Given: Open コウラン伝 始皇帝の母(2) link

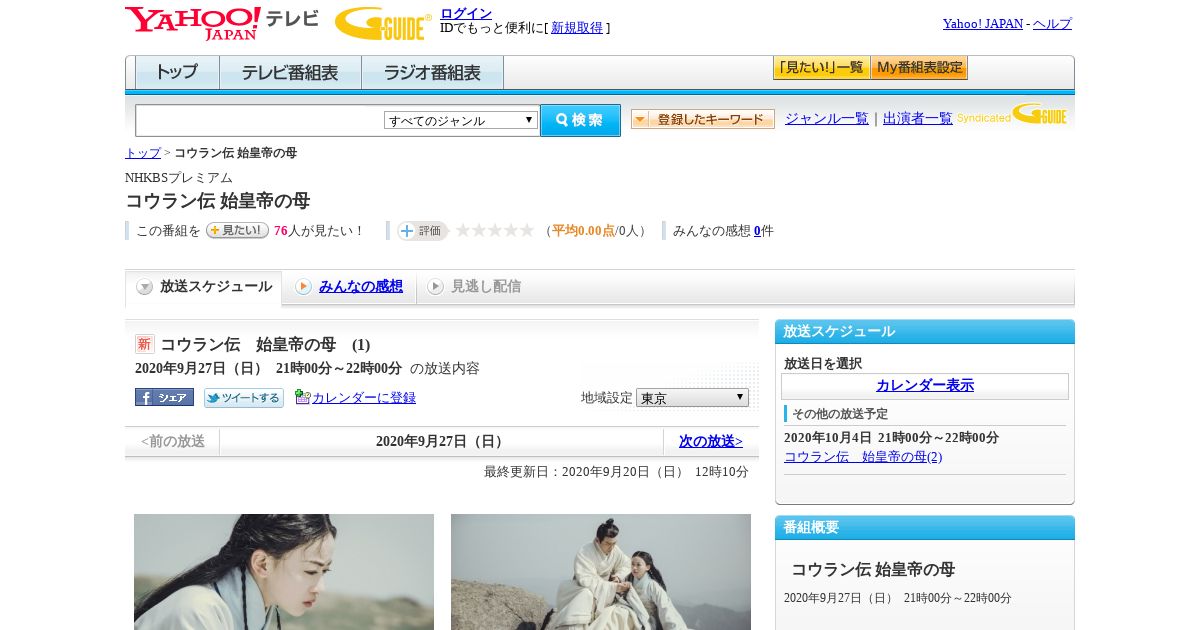Looking at the screenshot, I should tap(863, 457).
